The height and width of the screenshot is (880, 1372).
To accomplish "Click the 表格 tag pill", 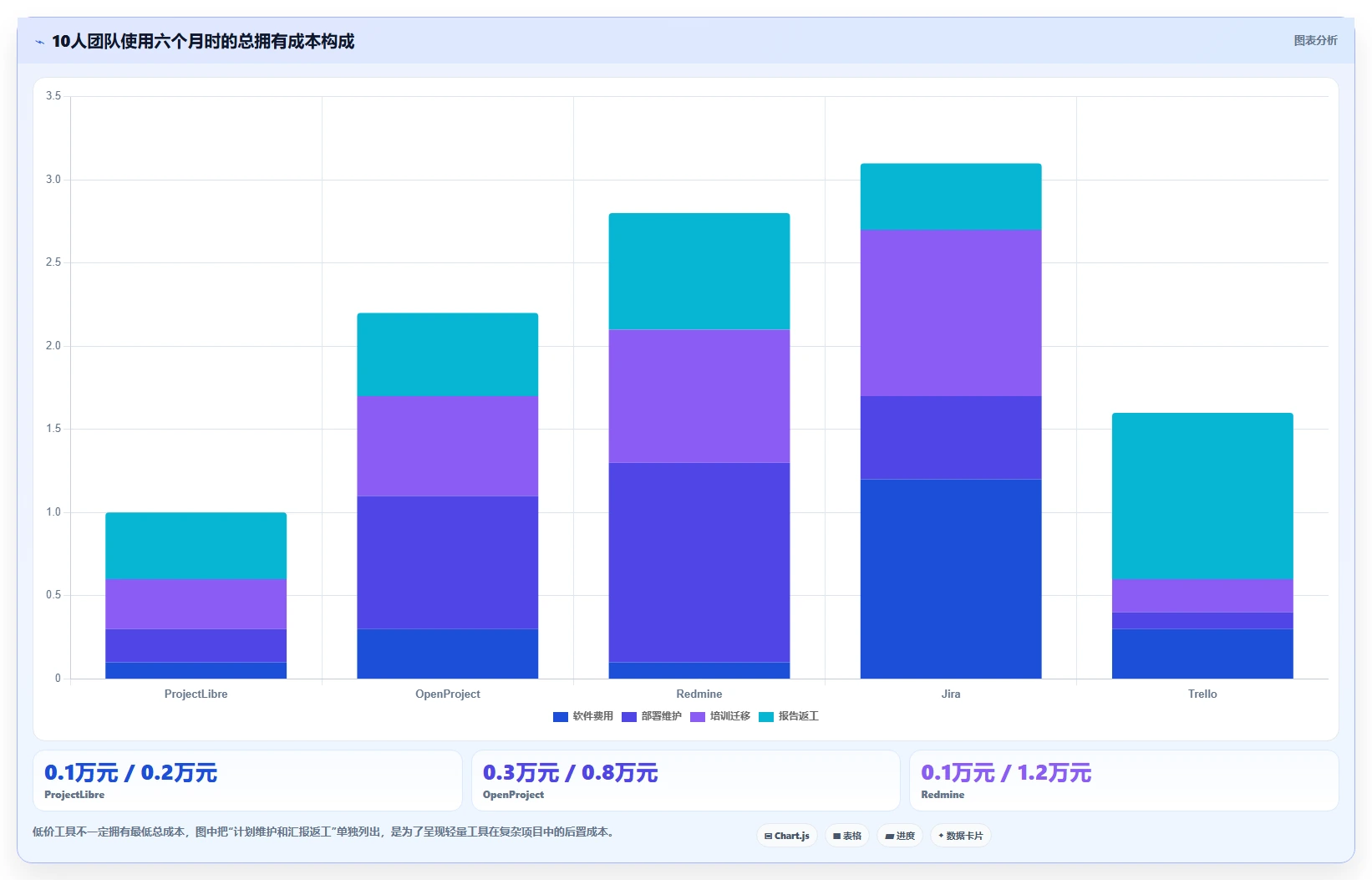I will (x=847, y=836).
